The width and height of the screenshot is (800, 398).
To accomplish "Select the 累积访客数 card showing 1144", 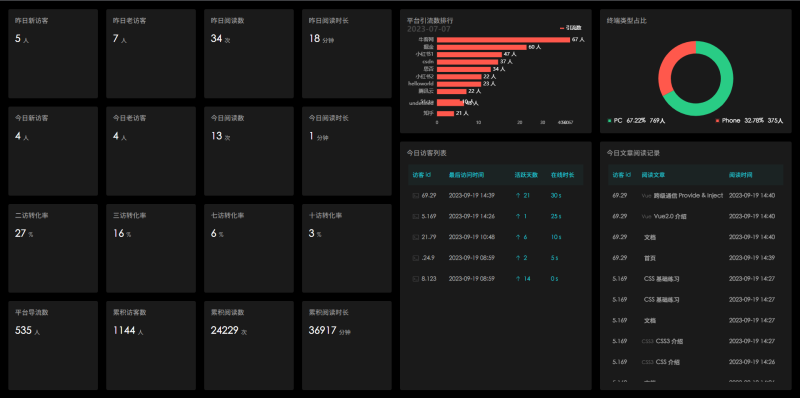I will tap(151, 345).
